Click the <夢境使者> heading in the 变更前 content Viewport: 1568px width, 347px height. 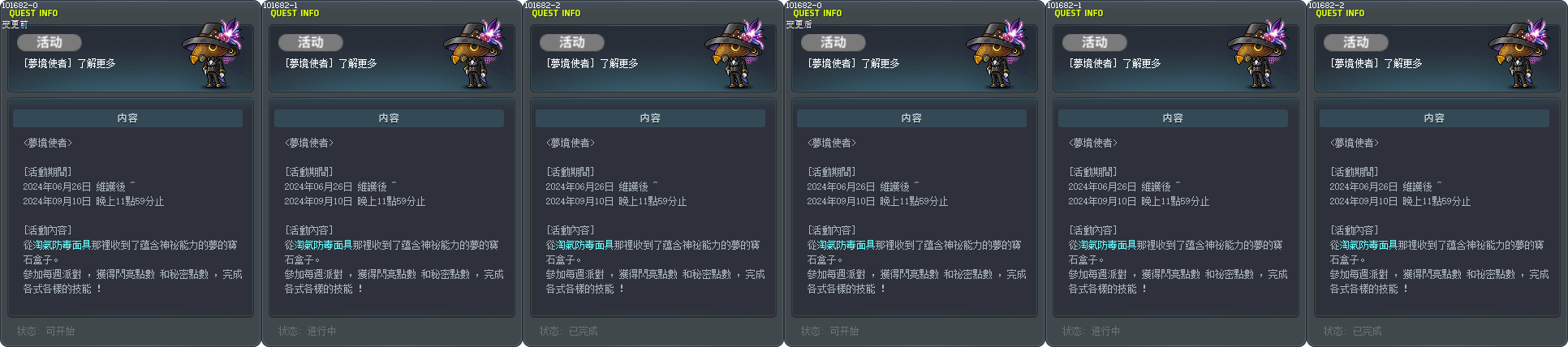[48, 143]
